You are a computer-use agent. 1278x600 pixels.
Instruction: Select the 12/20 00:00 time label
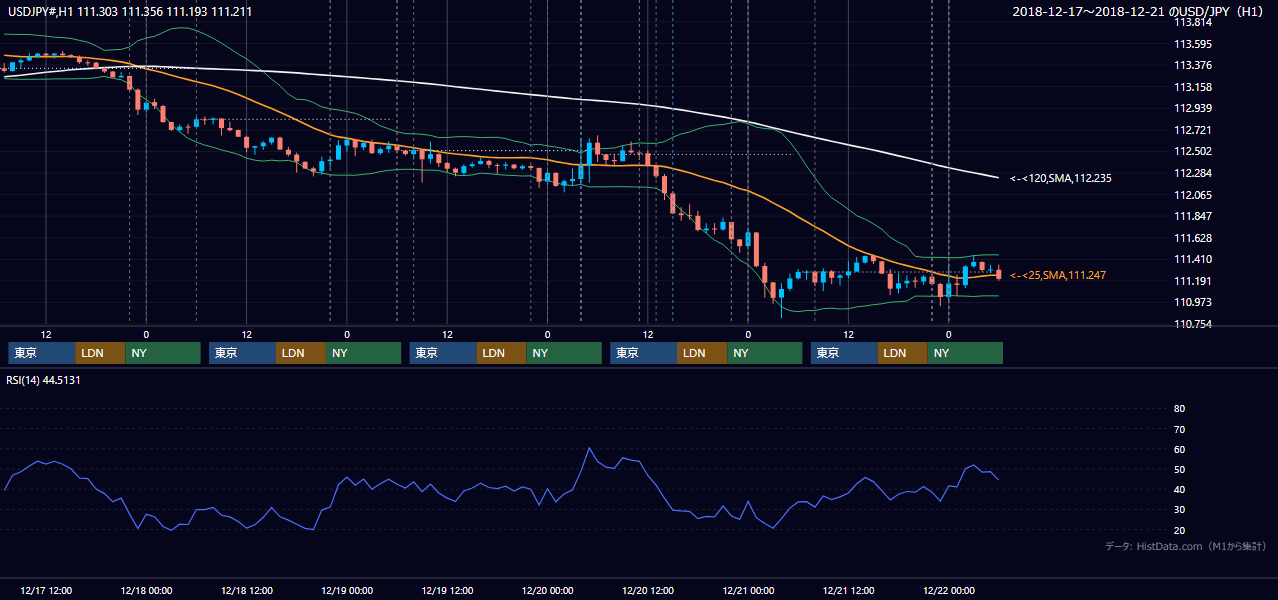pos(548,590)
